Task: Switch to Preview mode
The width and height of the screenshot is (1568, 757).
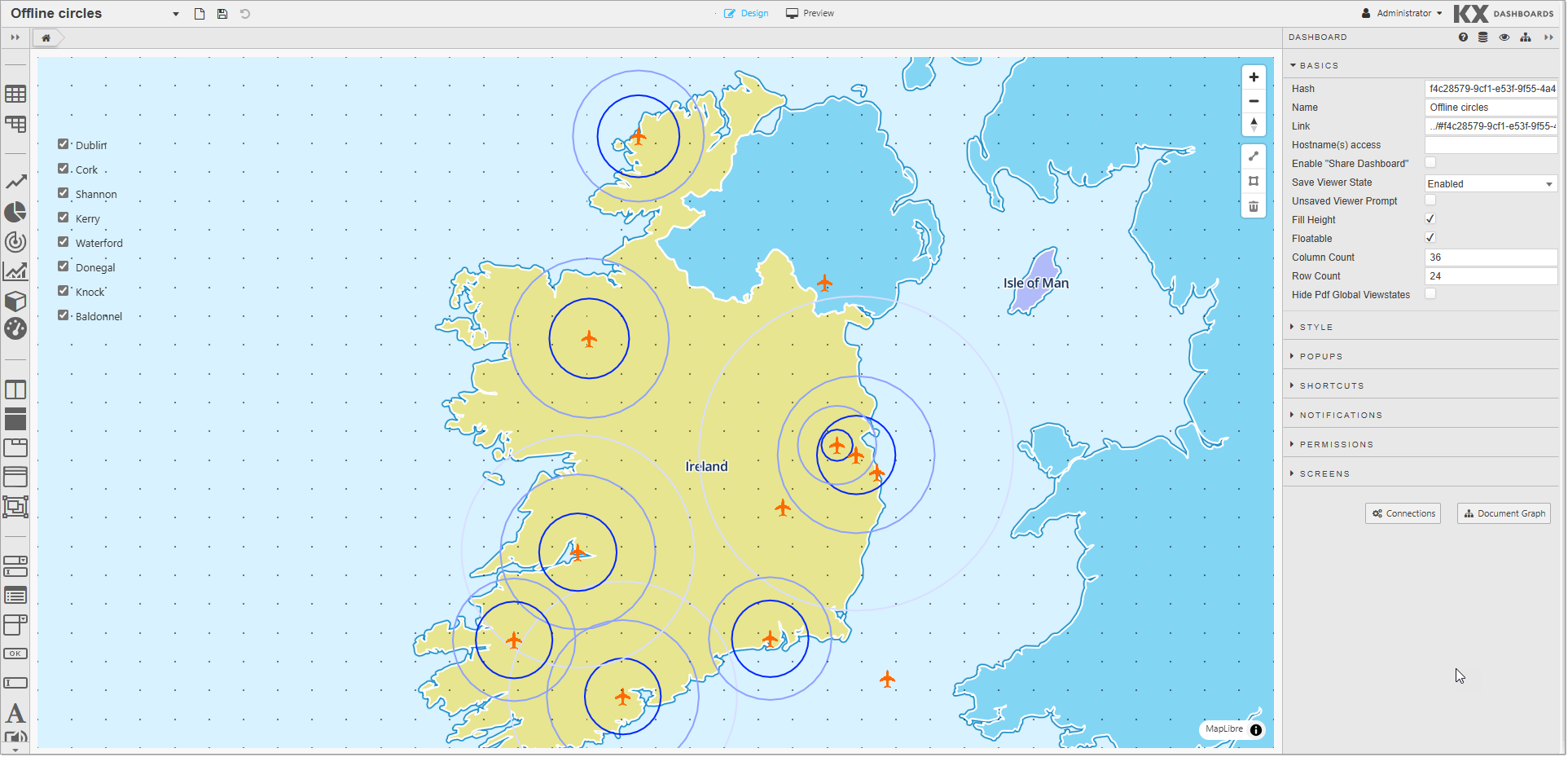Action: point(810,14)
